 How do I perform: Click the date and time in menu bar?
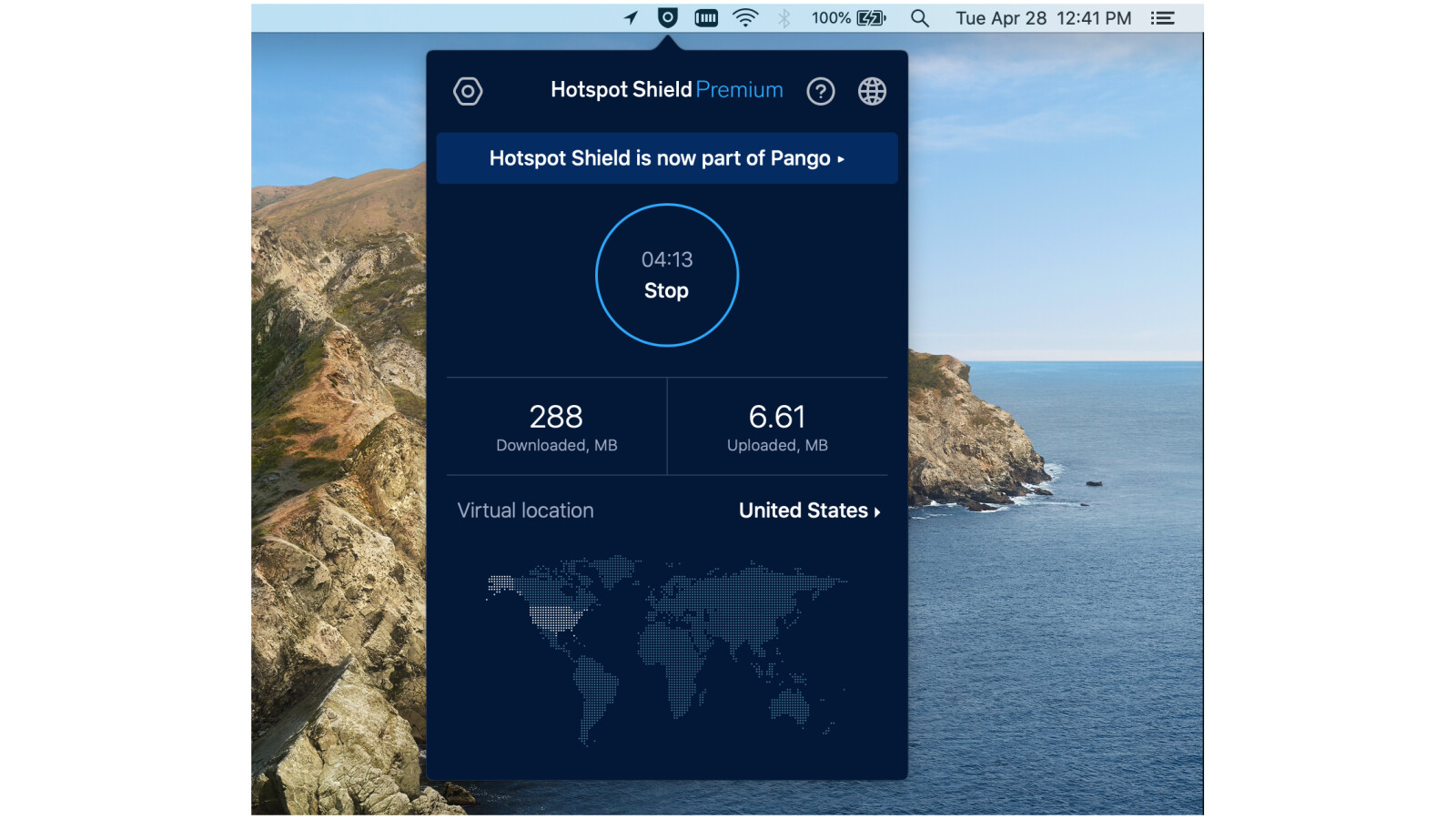coord(1043,18)
